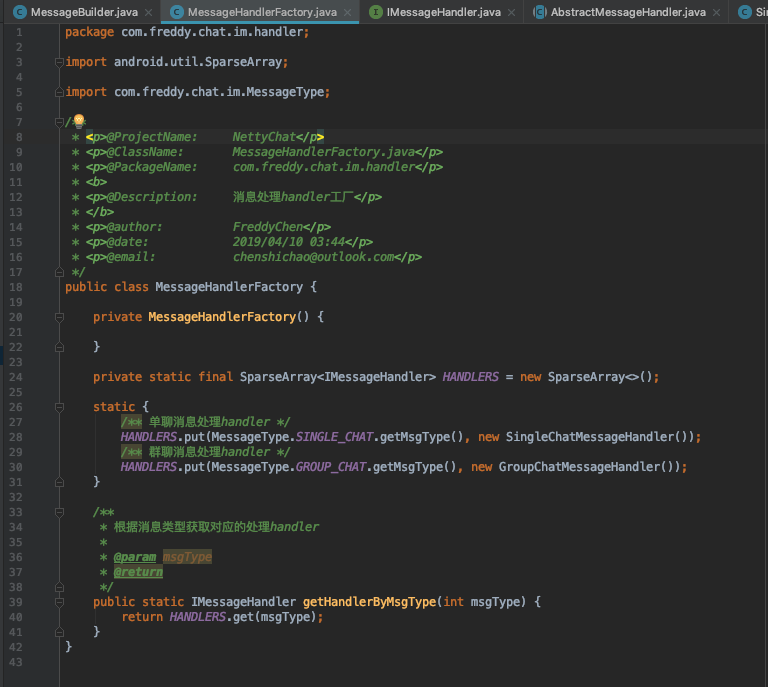Click android.util.SparseArray import on line 3
Image resolution: width=768 pixels, height=687 pixels.
tap(198, 62)
